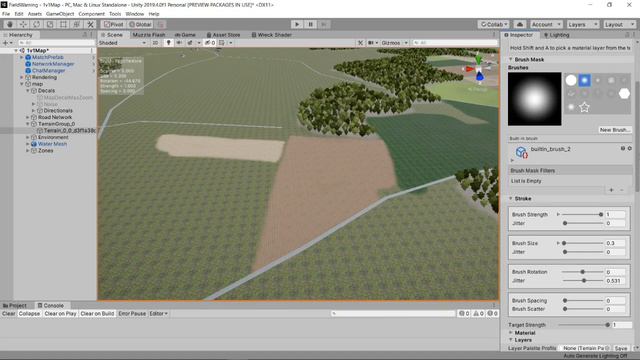This screenshot has height=360, width=640.
Task: Adjust the Brush Rotation slider
Action: pyautogui.click(x=583, y=271)
